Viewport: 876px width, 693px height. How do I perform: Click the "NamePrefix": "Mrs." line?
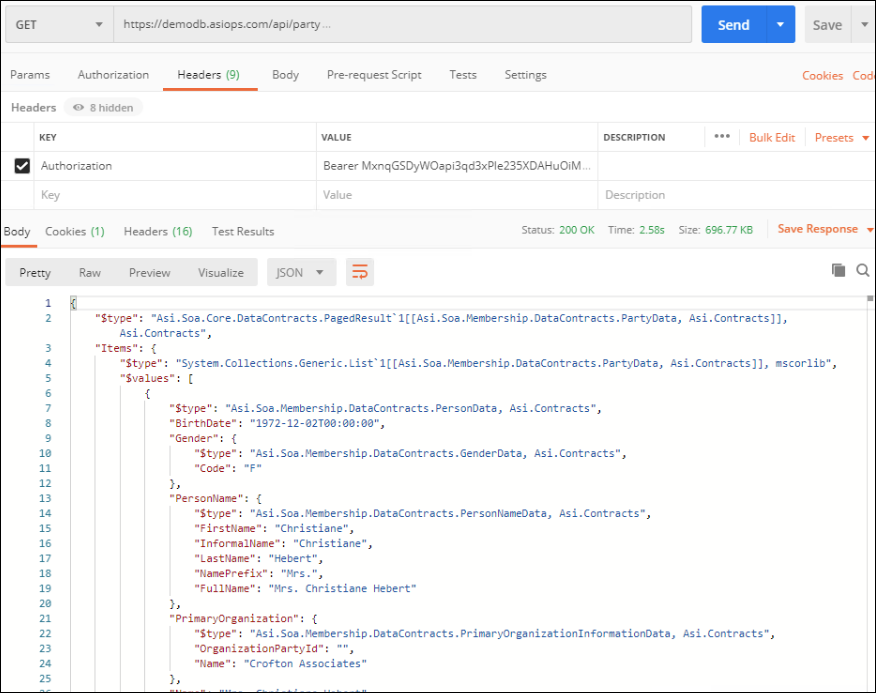click(x=258, y=573)
